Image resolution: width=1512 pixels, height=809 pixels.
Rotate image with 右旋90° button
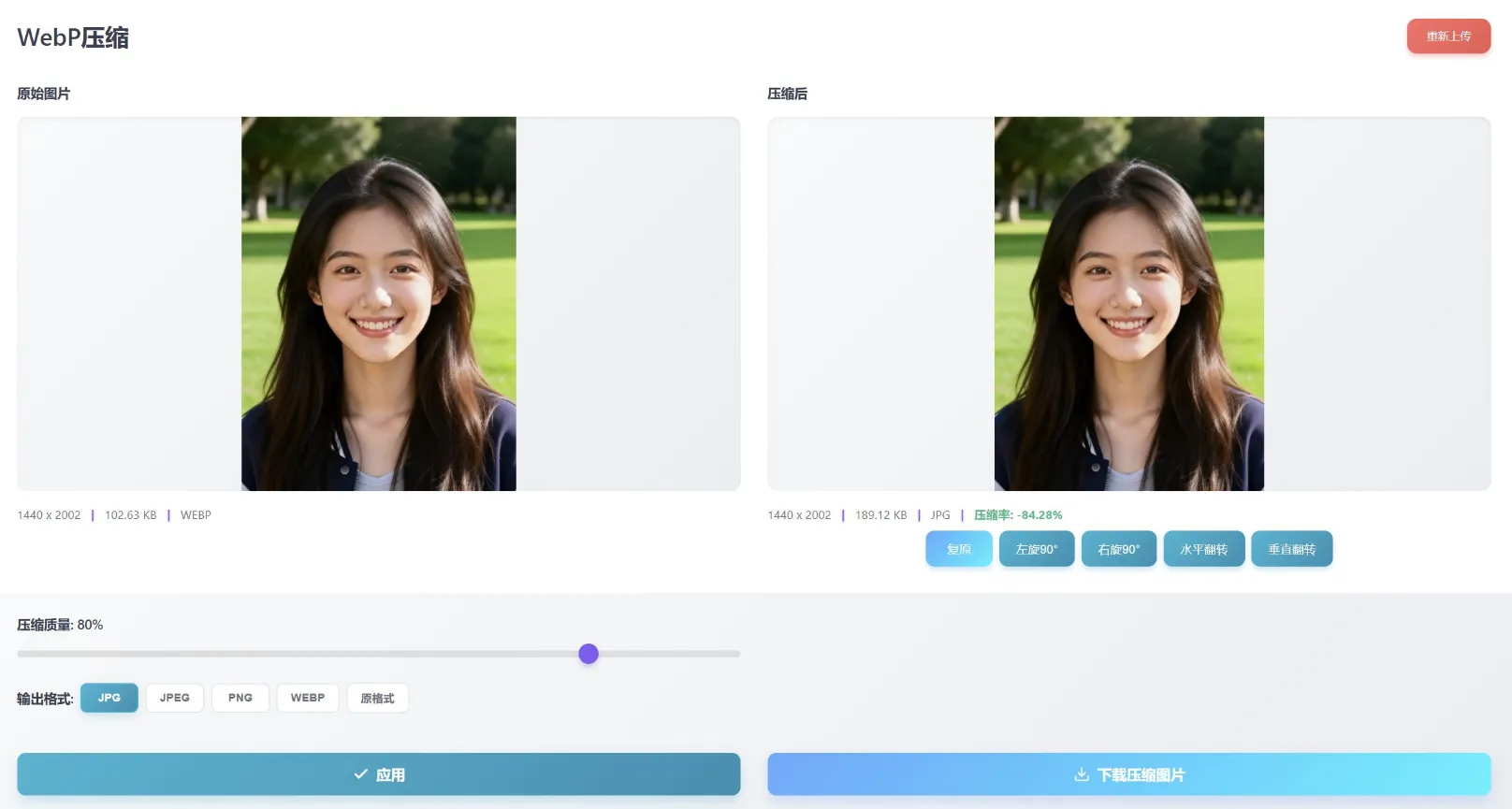pos(1119,549)
